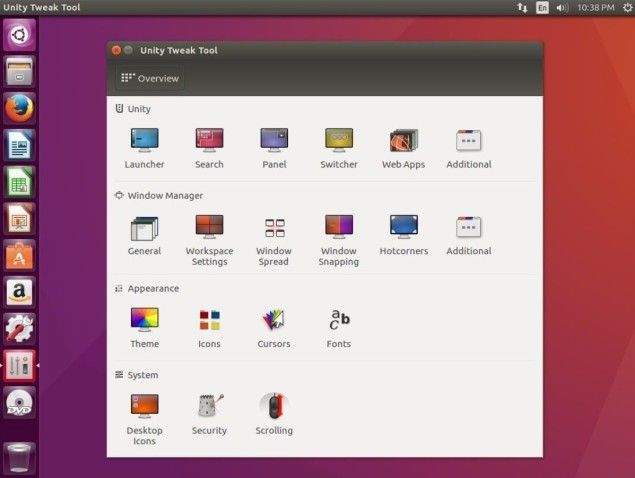Open Window Spread settings
Screen dimensions: 635x478
pos(275,228)
